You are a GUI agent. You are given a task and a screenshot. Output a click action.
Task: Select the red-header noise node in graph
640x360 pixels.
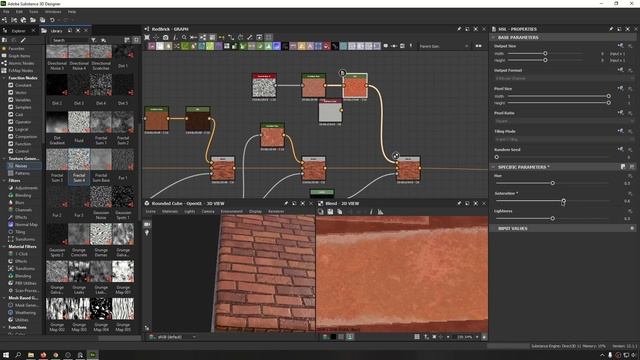(x=264, y=86)
